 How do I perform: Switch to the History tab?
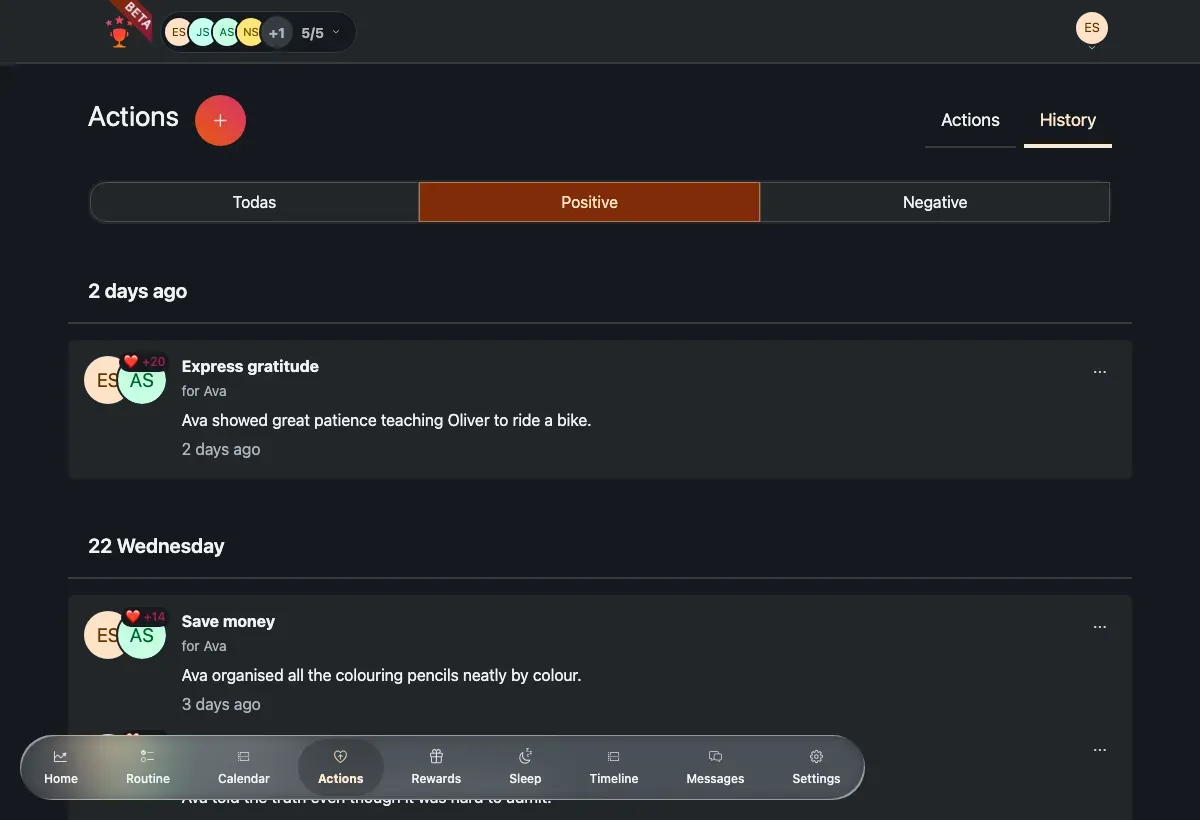coord(1068,120)
